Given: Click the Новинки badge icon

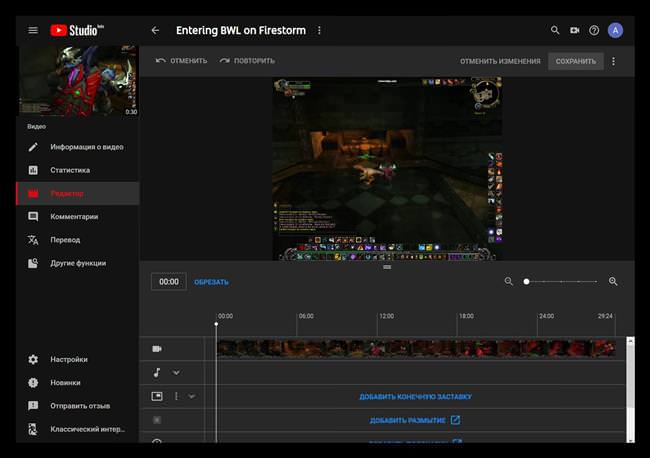Looking at the screenshot, I should (33, 383).
